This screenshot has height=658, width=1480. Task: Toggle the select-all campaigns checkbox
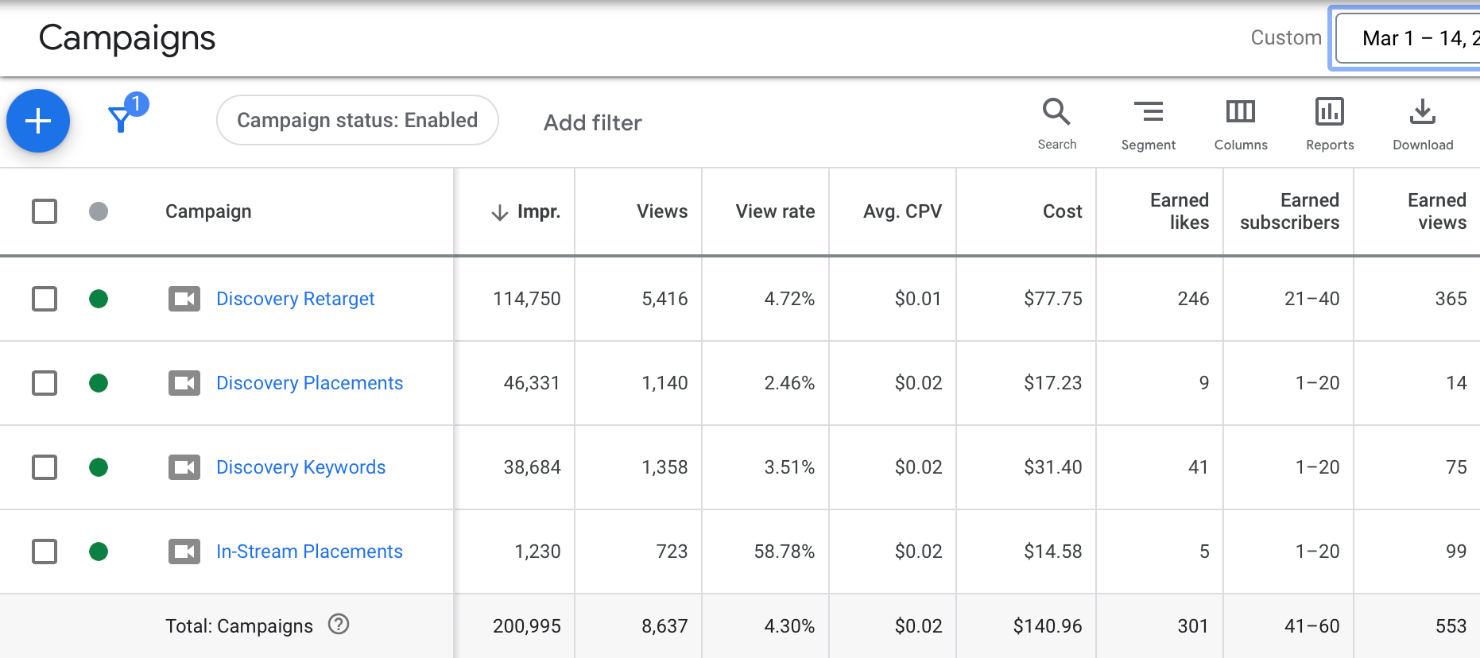point(44,212)
